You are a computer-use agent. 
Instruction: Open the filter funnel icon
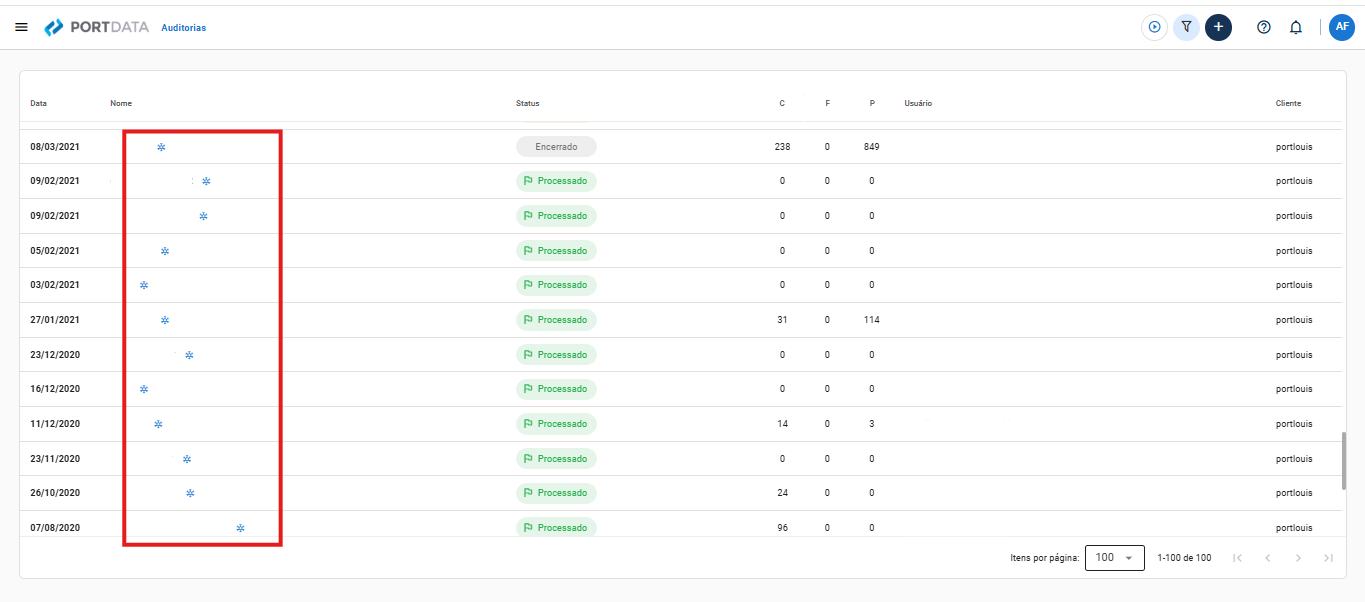click(x=1186, y=27)
